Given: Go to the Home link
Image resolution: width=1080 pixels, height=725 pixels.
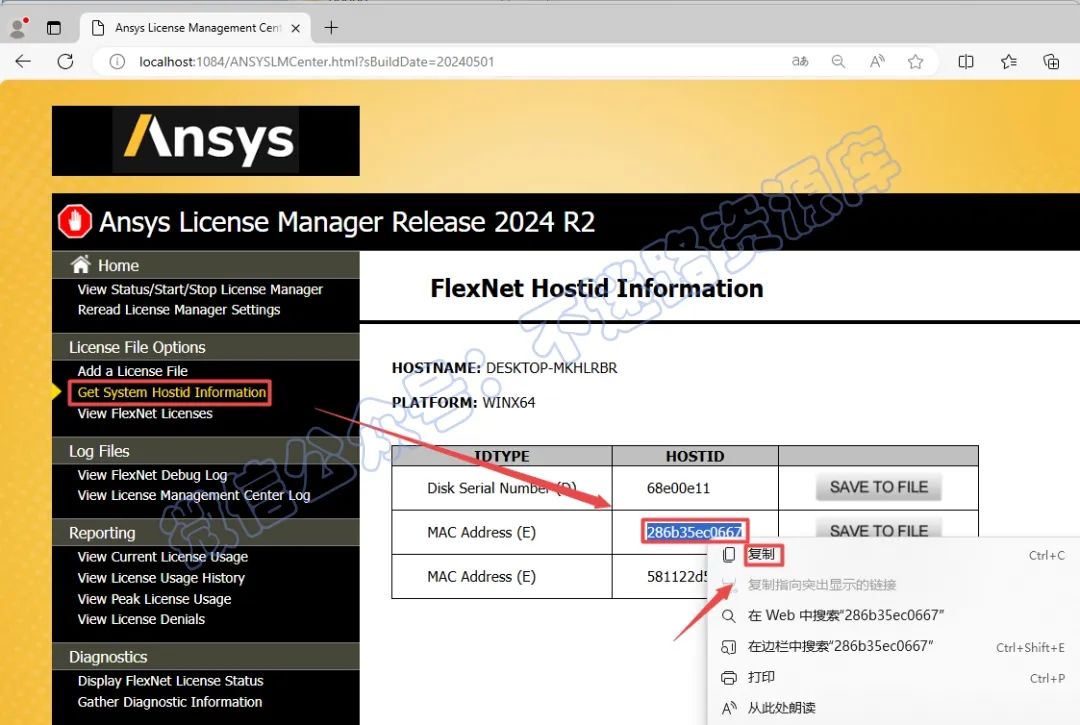Looking at the screenshot, I should (118, 265).
